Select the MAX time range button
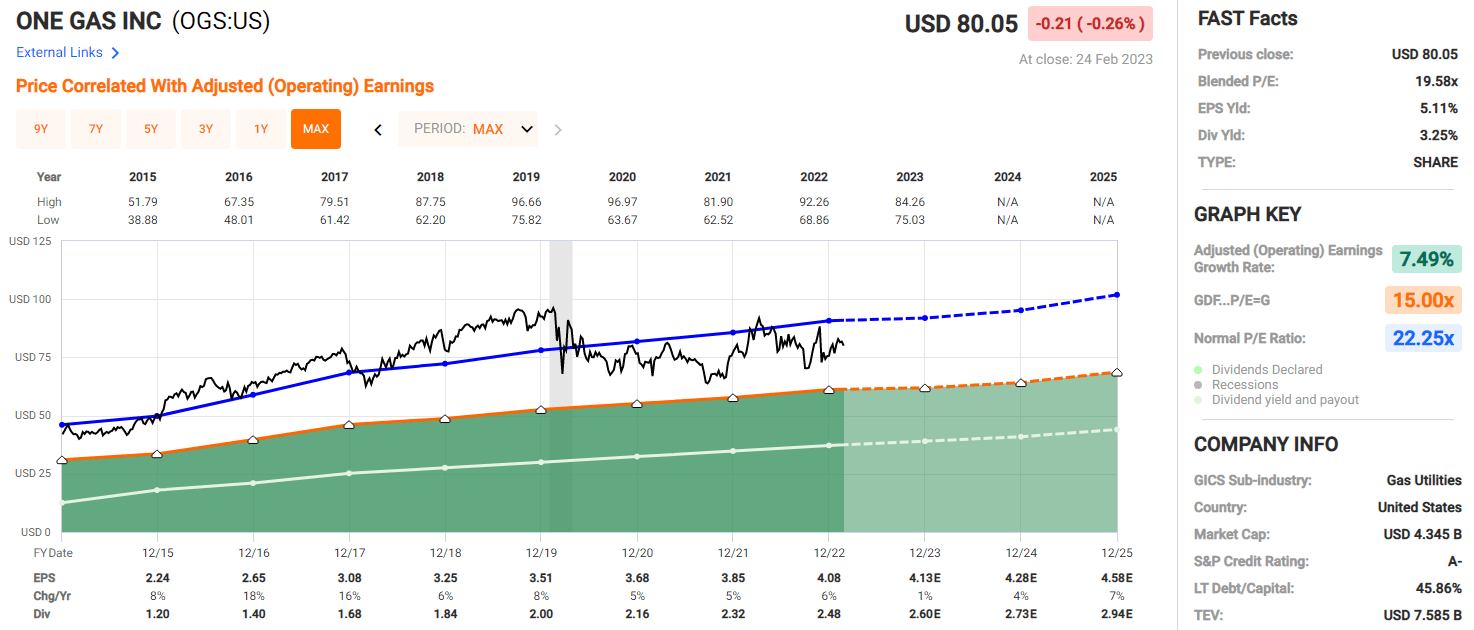The height and width of the screenshot is (630, 1474). click(x=316, y=129)
